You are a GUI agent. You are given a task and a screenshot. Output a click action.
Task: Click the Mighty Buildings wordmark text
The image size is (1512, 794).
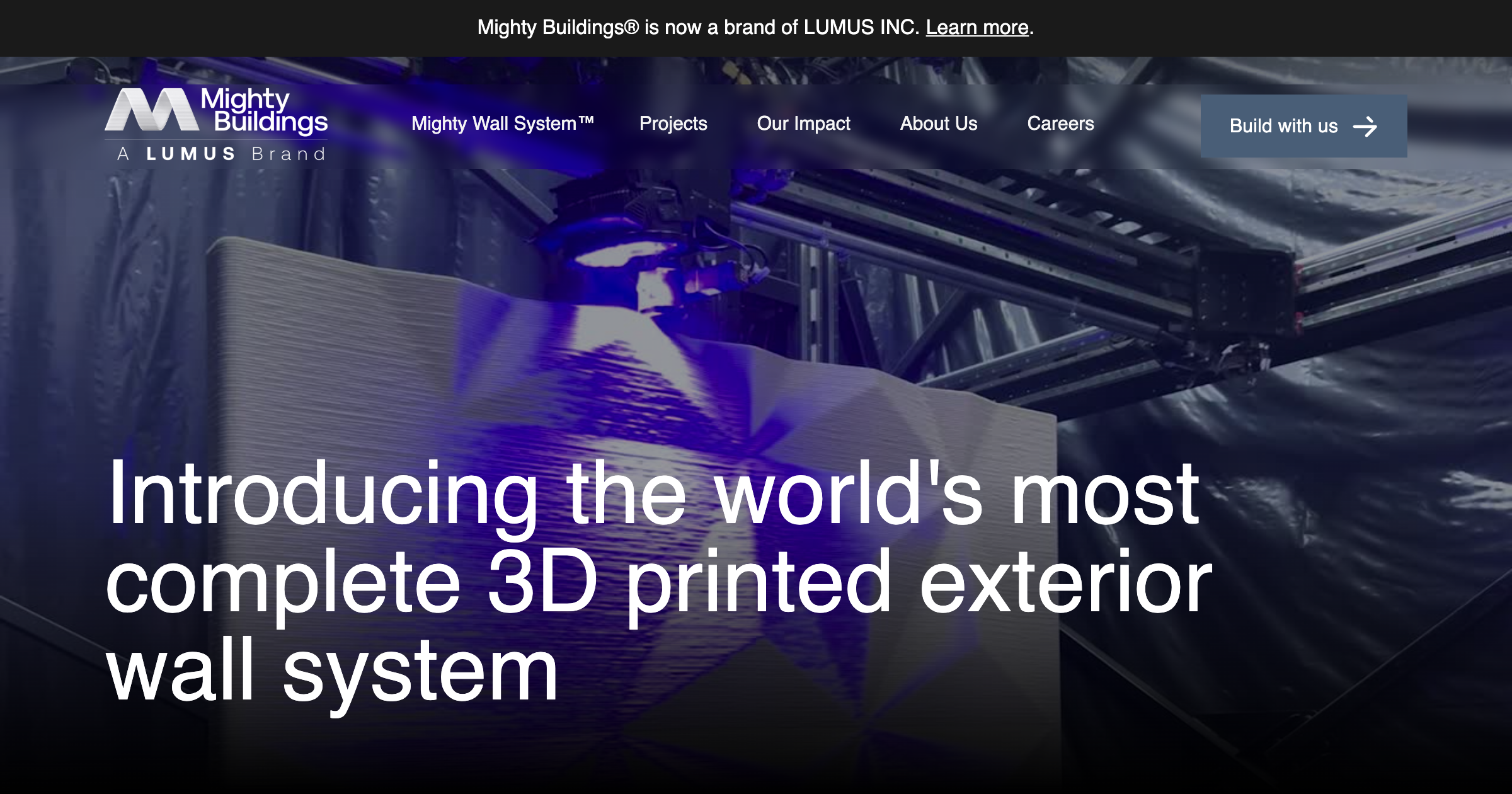(x=264, y=110)
